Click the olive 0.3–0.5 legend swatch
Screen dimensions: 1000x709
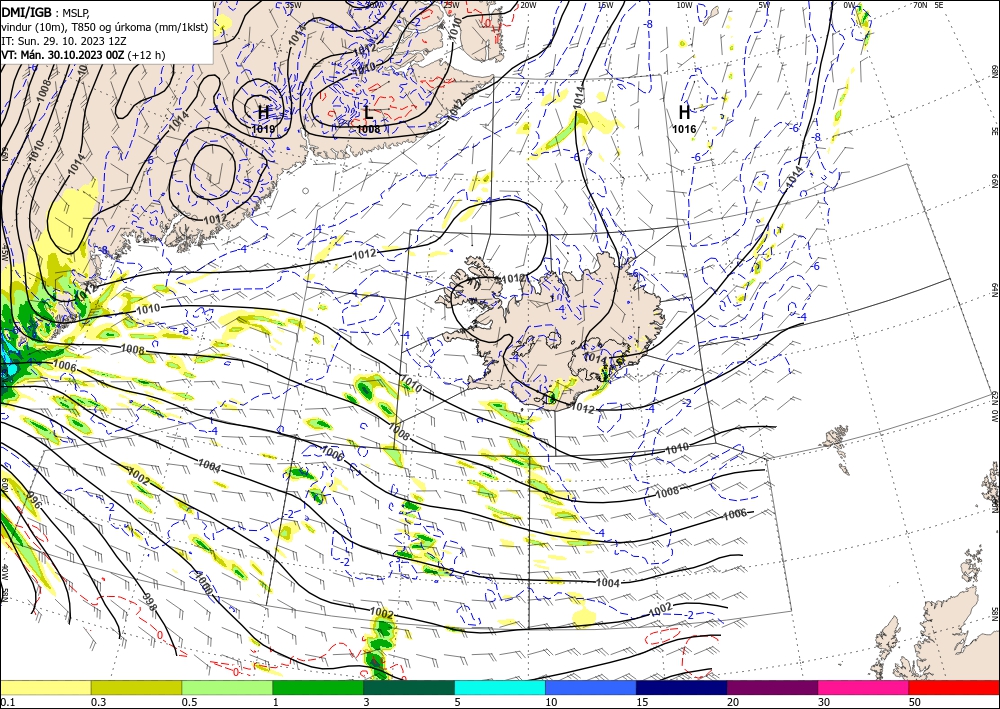point(136,687)
